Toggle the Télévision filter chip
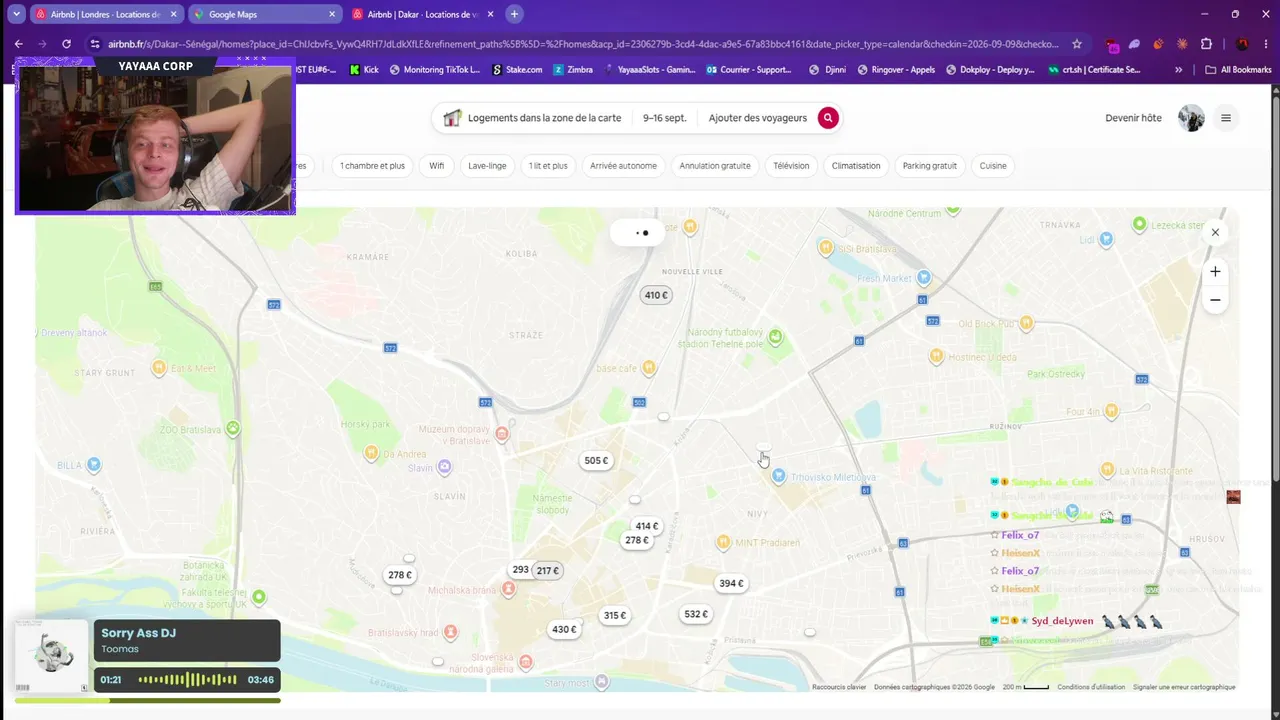The height and width of the screenshot is (720, 1280). tap(791, 166)
